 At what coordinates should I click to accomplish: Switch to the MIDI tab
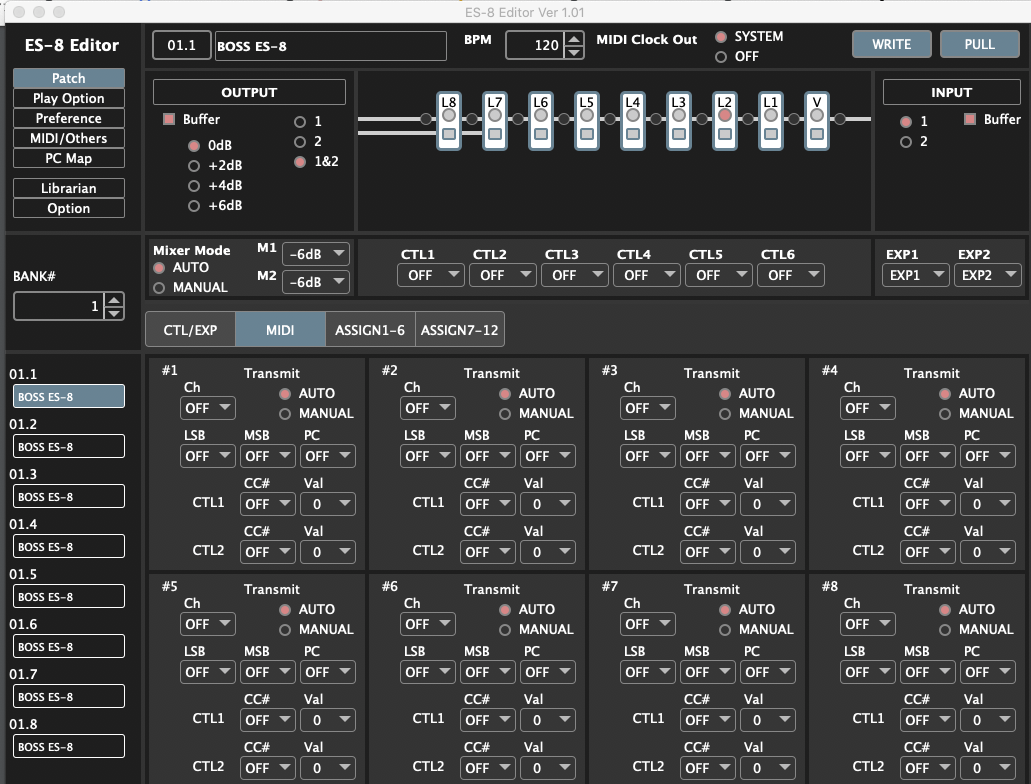(x=280, y=330)
